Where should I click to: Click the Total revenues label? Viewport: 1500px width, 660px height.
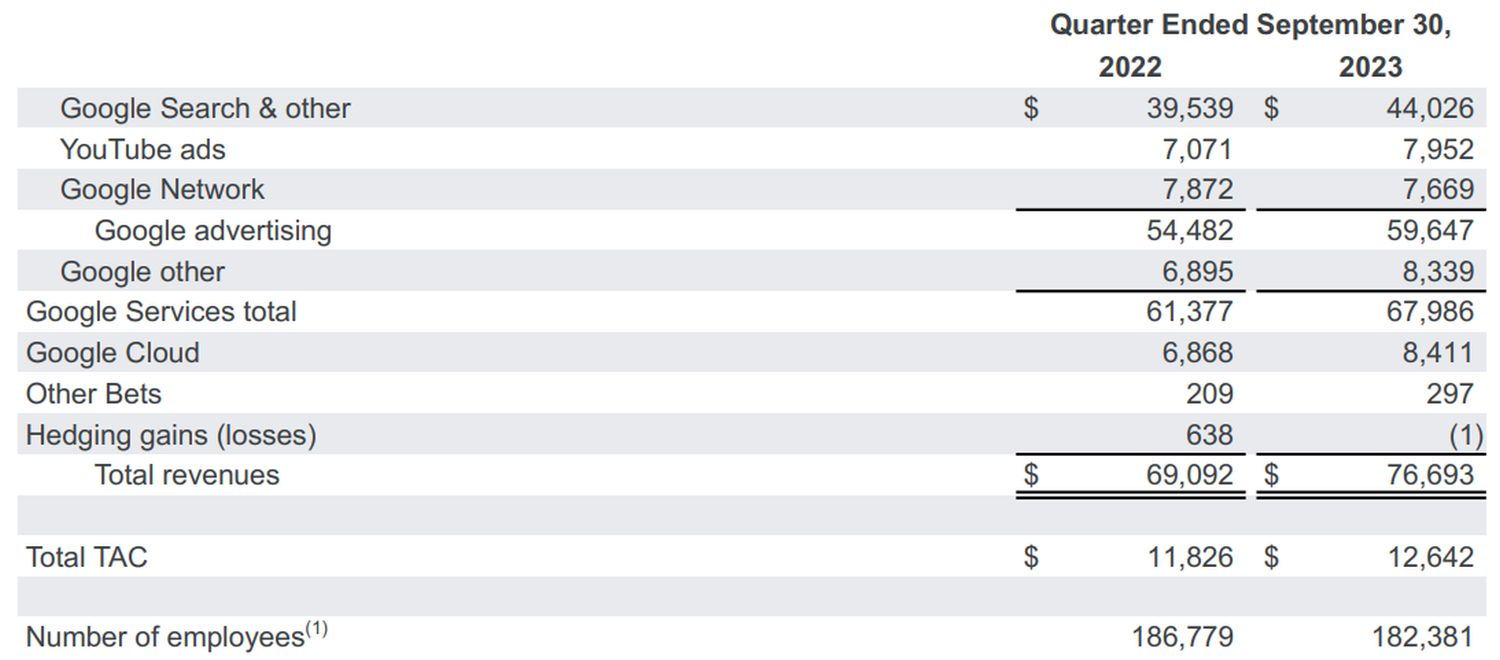tap(187, 475)
